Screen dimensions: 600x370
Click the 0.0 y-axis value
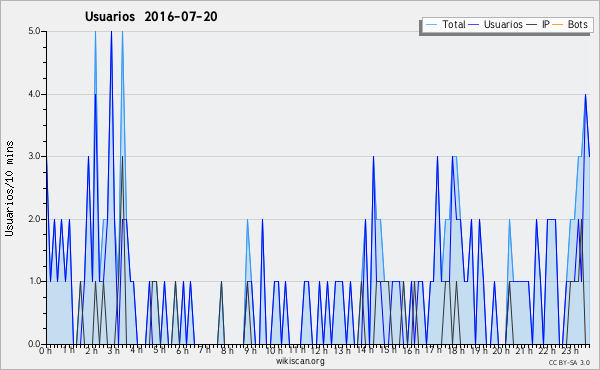[x=34, y=344]
